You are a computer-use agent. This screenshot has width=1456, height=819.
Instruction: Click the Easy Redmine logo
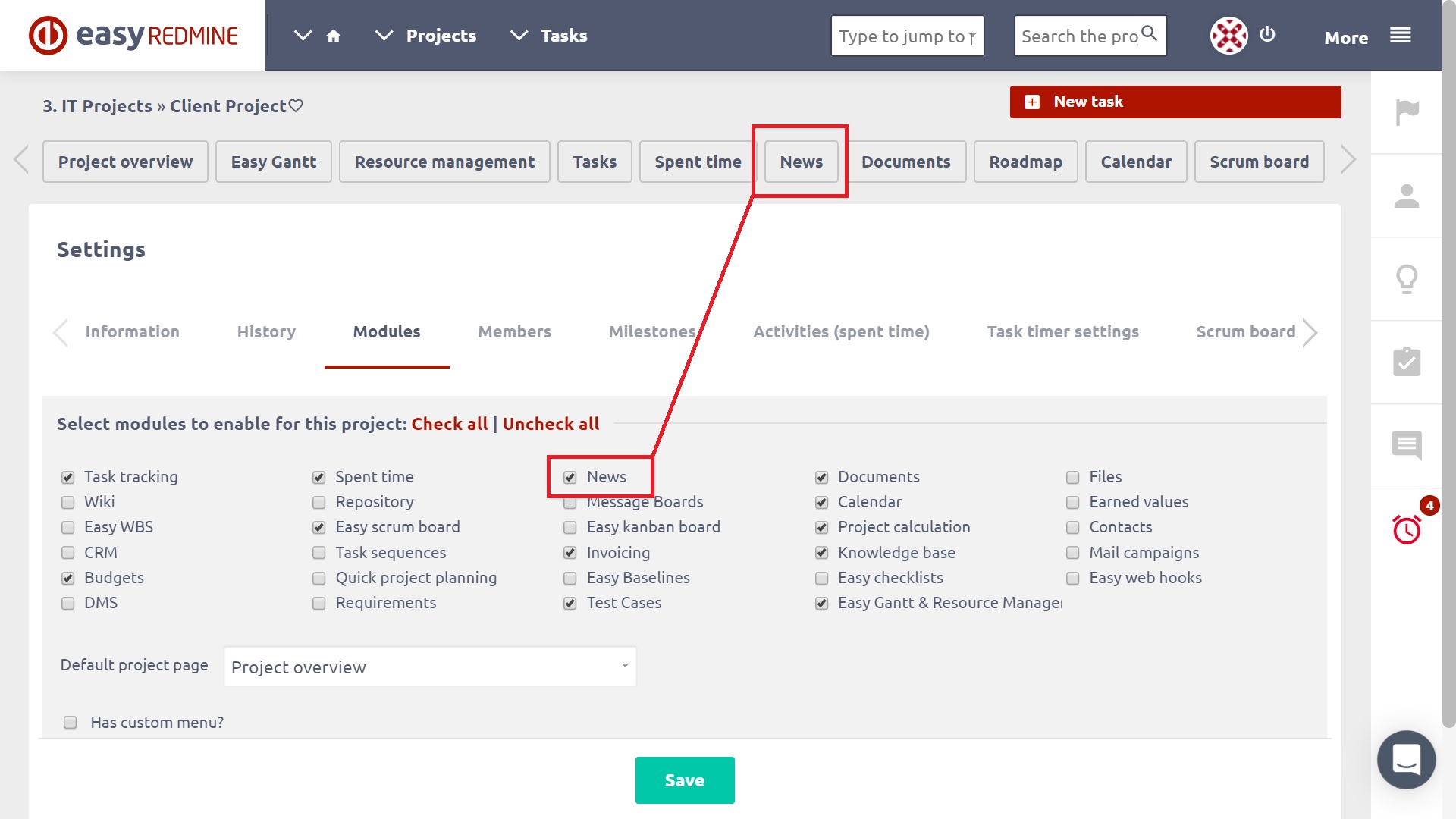coord(133,36)
